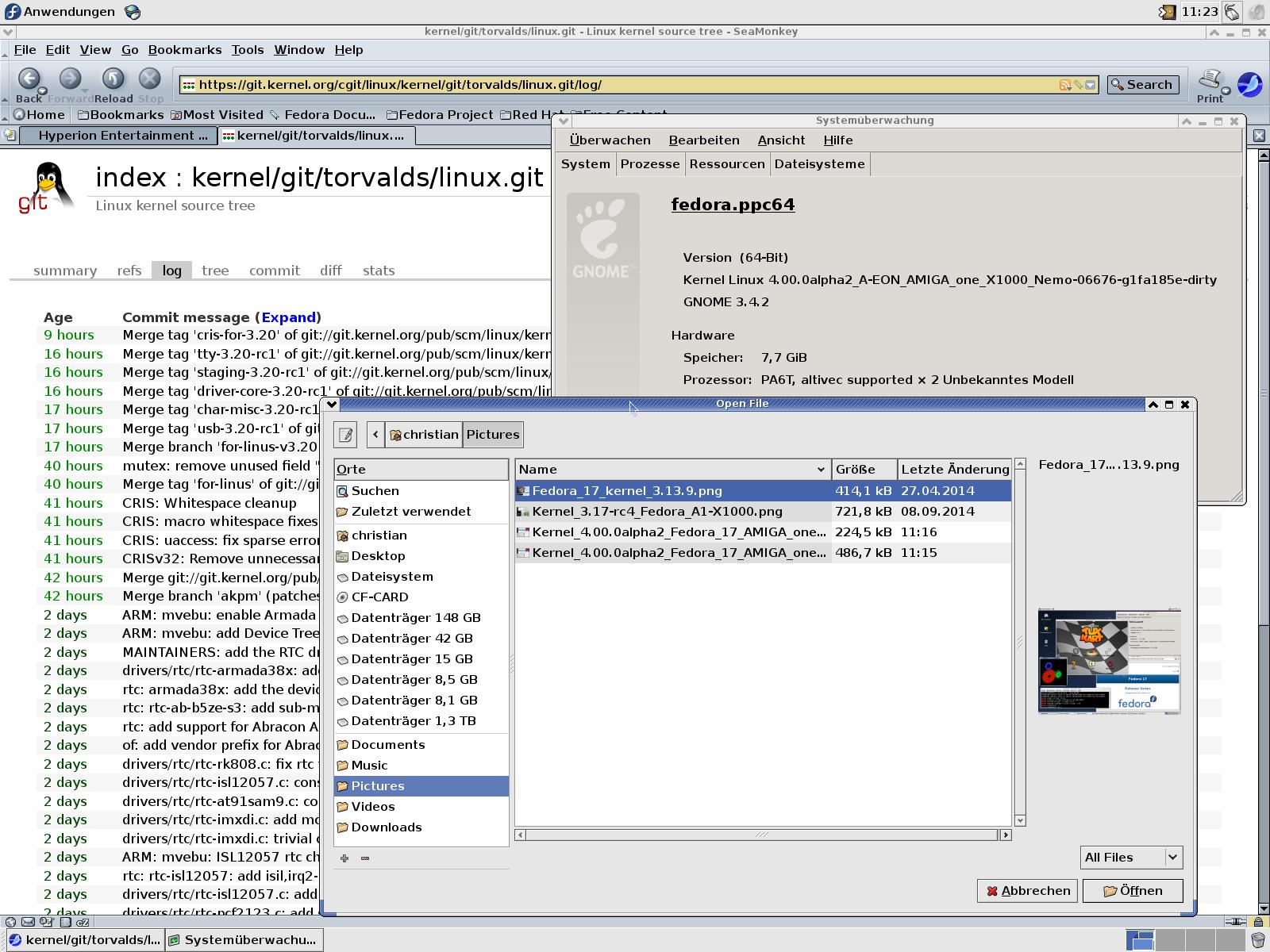1270x952 pixels.
Task: Click the RSS feed icon in address bar
Action: click(1064, 85)
